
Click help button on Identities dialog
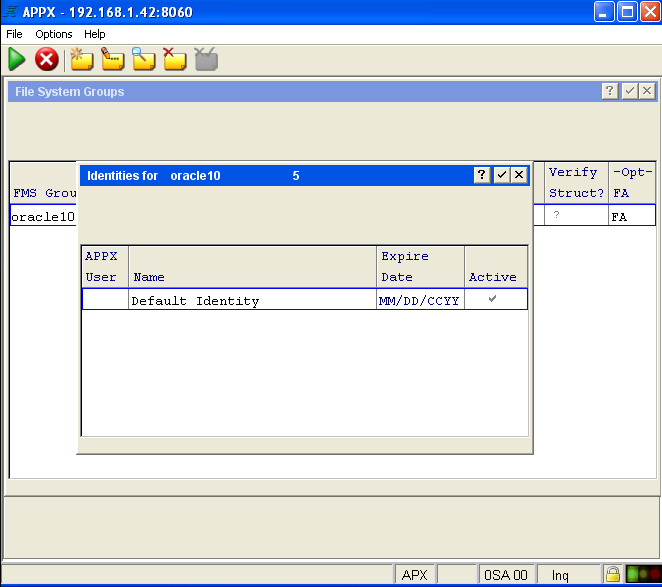coord(482,175)
